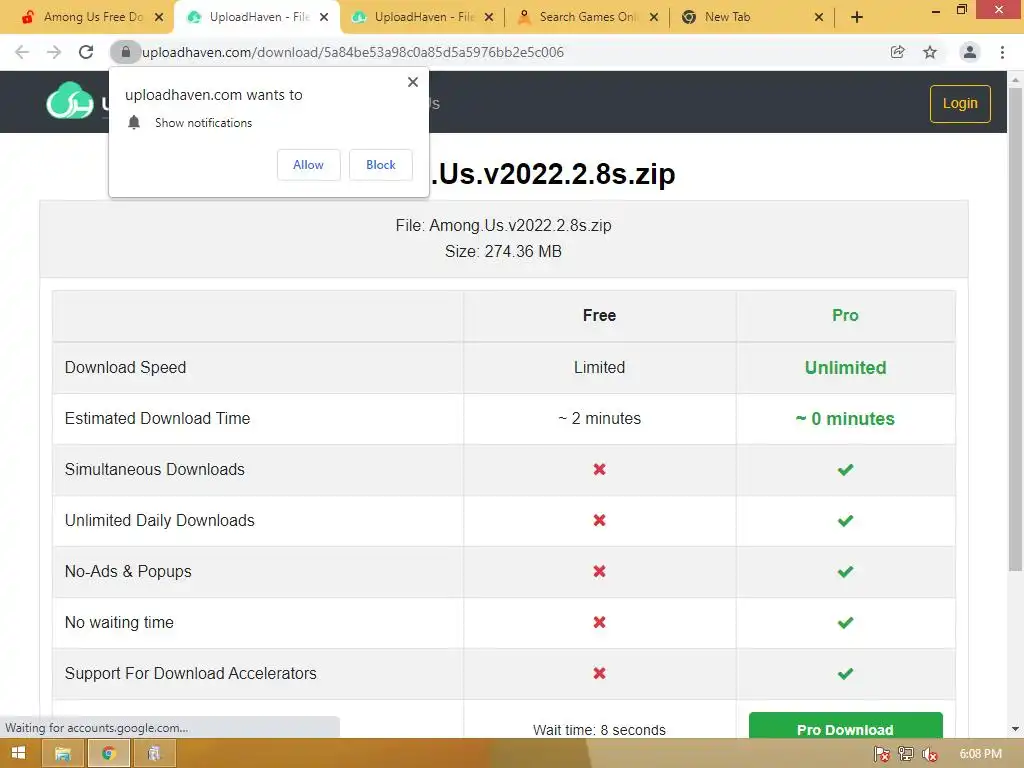Click the No-Ads & Popups Free cross mark
The height and width of the screenshot is (768, 1024).
pos(600,571)
